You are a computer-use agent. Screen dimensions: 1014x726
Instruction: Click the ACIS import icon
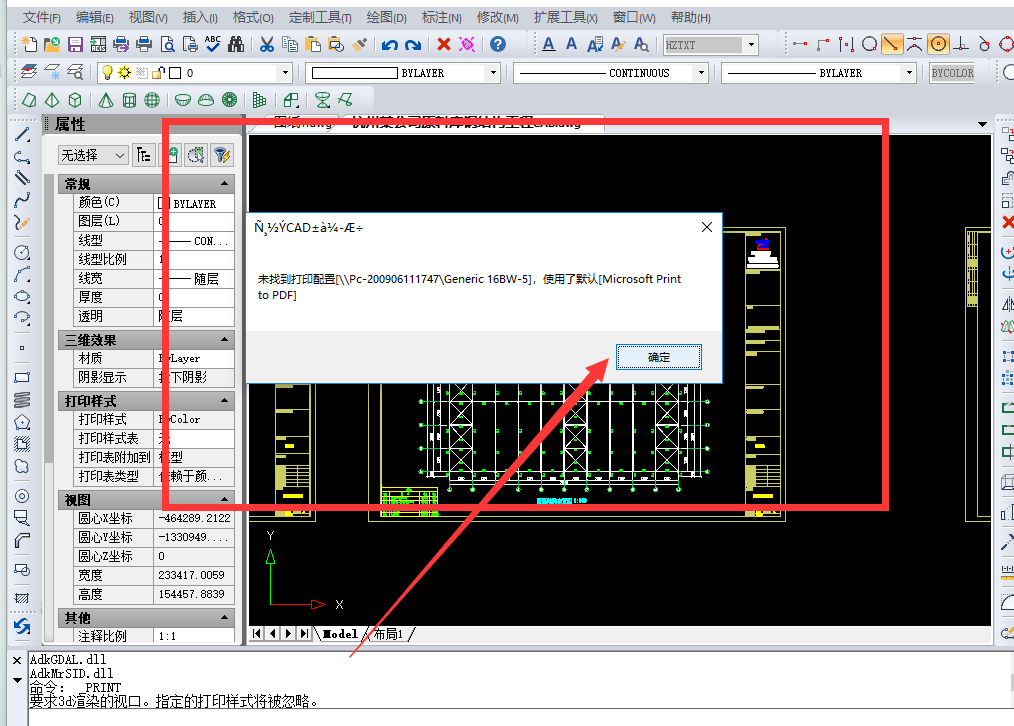[98, 44]
